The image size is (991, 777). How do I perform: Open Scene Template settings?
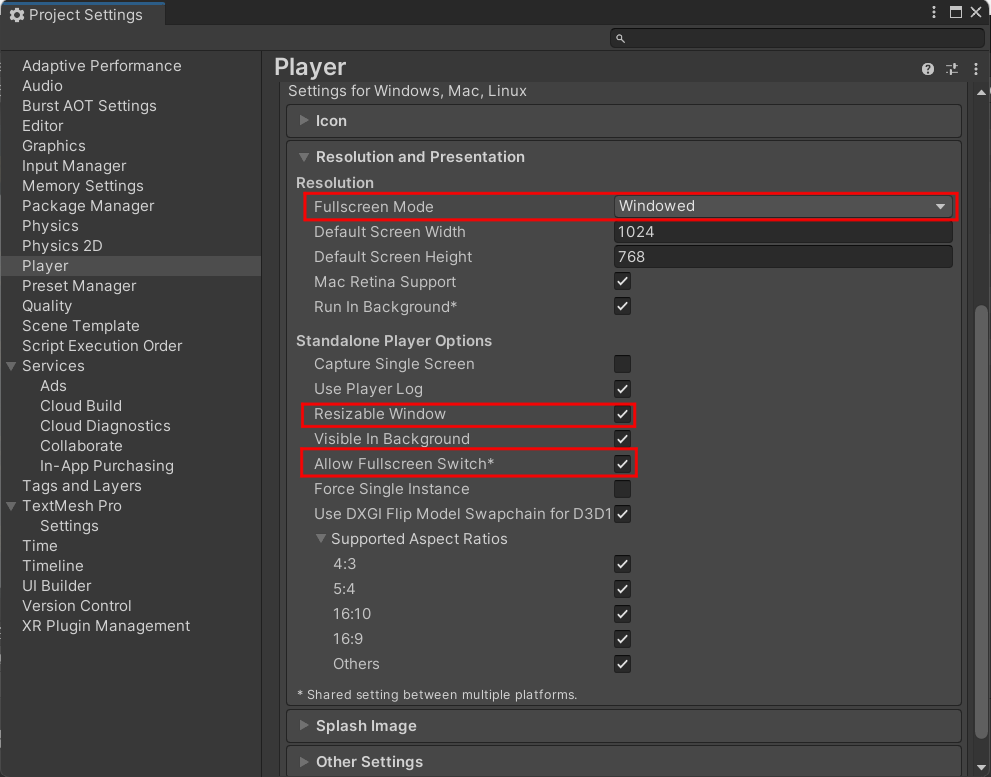[81, 326]
